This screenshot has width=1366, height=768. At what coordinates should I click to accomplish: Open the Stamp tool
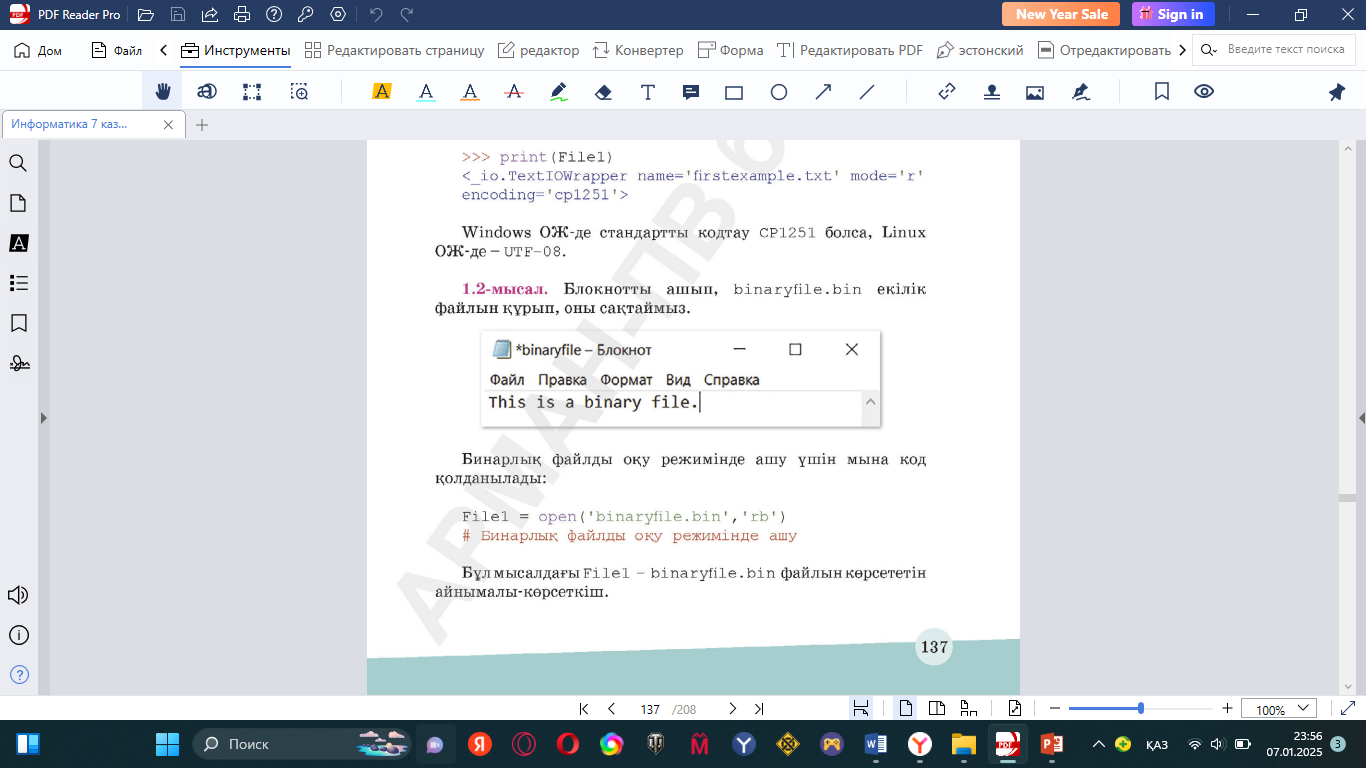[x=991, y=92]
